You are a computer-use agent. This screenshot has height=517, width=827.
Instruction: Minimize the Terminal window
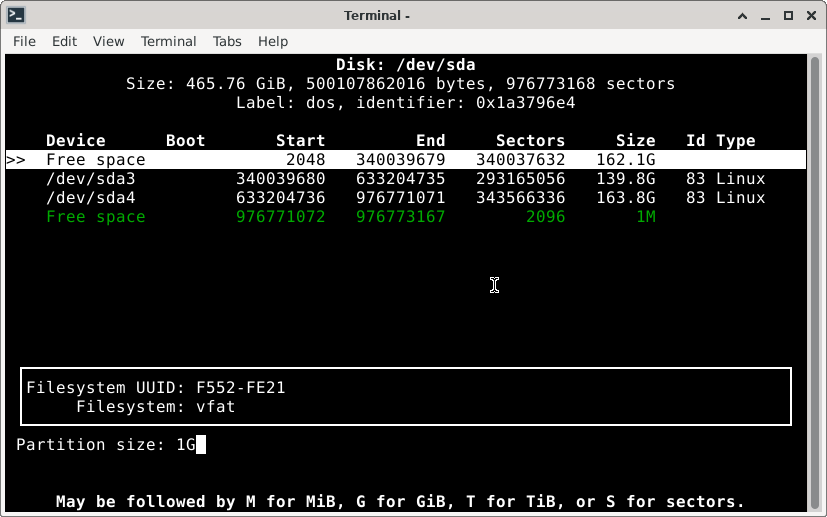click(763, 15)
